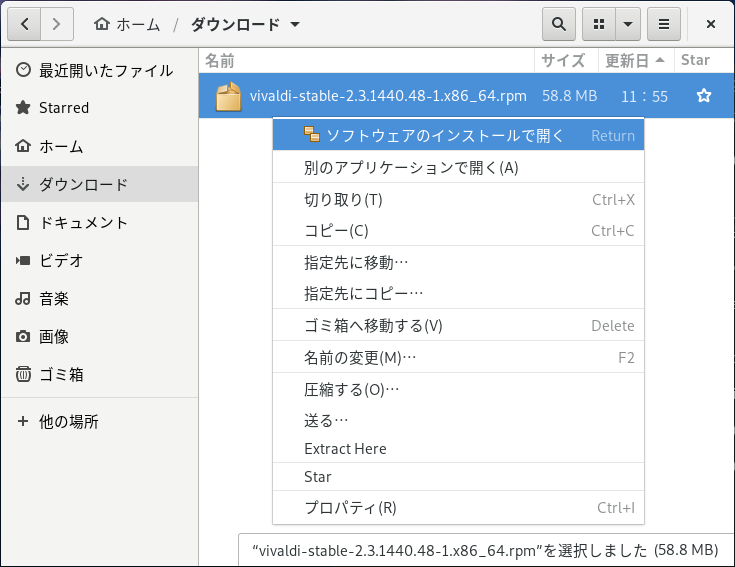The image size is (735, 567).
Task: Open ビデオ folder in the sidebar
Action: coord(99,261)
